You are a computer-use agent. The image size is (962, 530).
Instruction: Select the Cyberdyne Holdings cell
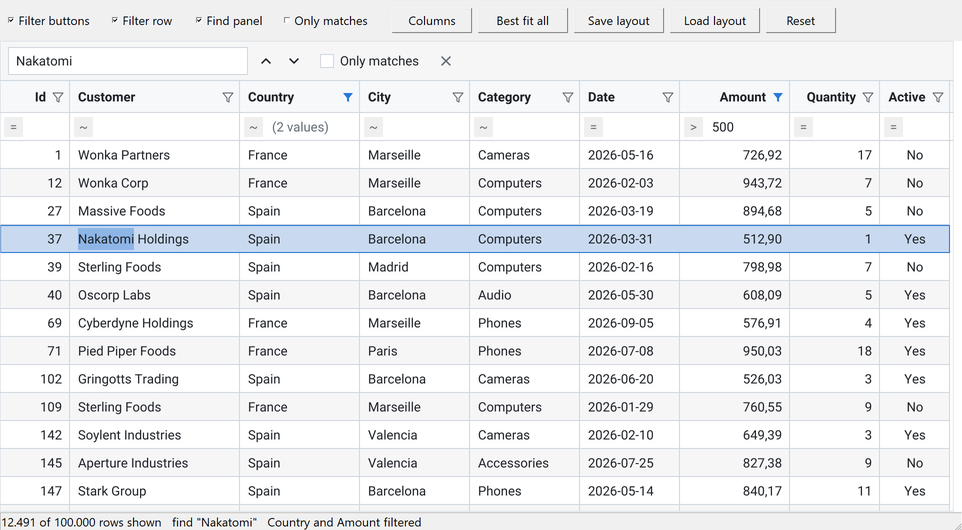(155, 323)
